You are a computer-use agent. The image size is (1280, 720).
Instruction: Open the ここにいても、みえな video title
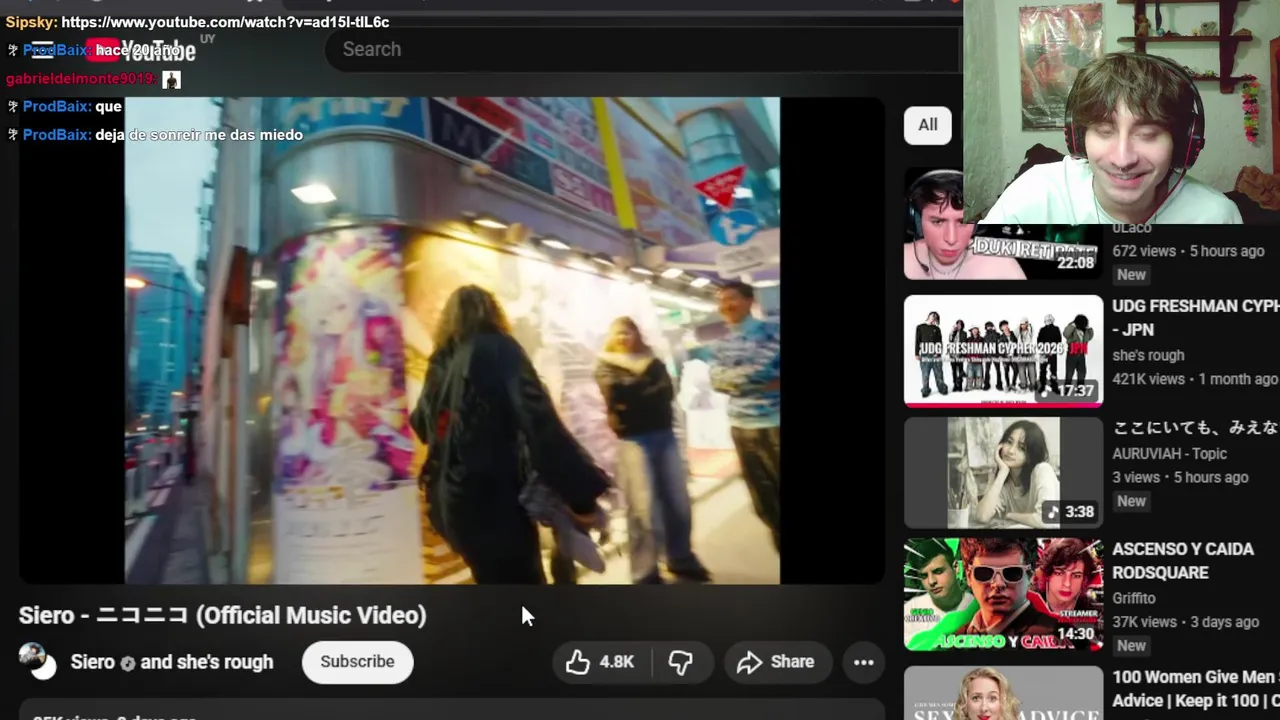pyautogui.click(x=1195, y=427)
